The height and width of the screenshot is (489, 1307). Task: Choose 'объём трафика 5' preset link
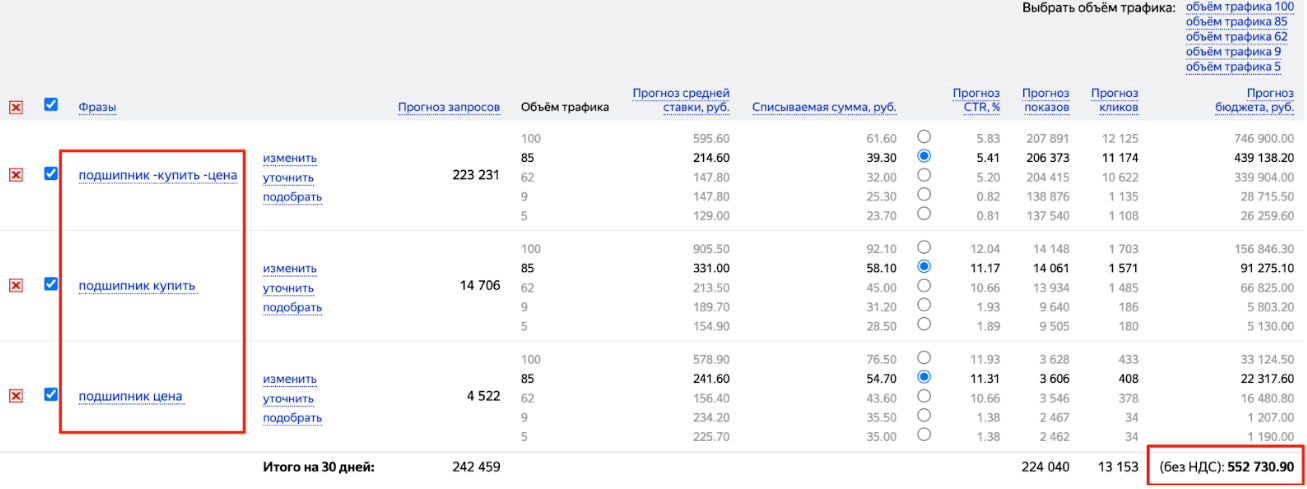pyautogui.click(x=1231, y=67)
